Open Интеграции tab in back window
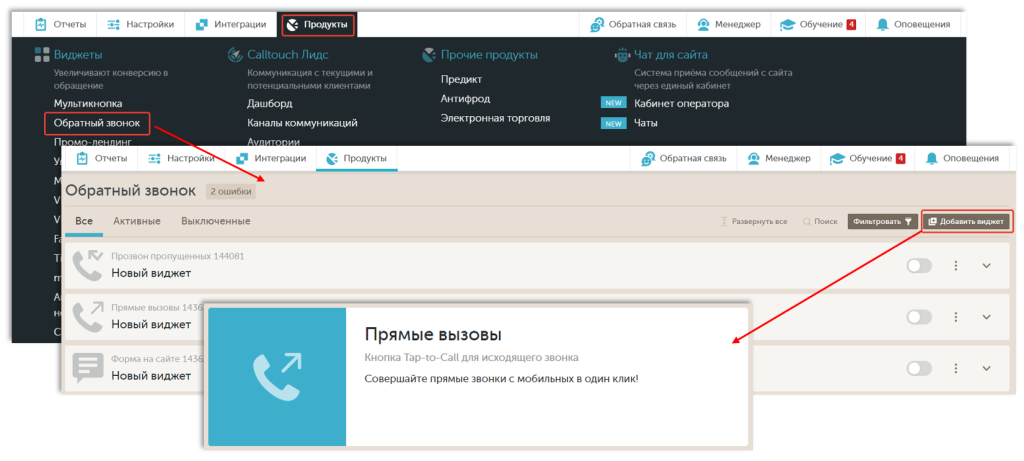This screenshot has height=461, width=1024. pos(231,25)
